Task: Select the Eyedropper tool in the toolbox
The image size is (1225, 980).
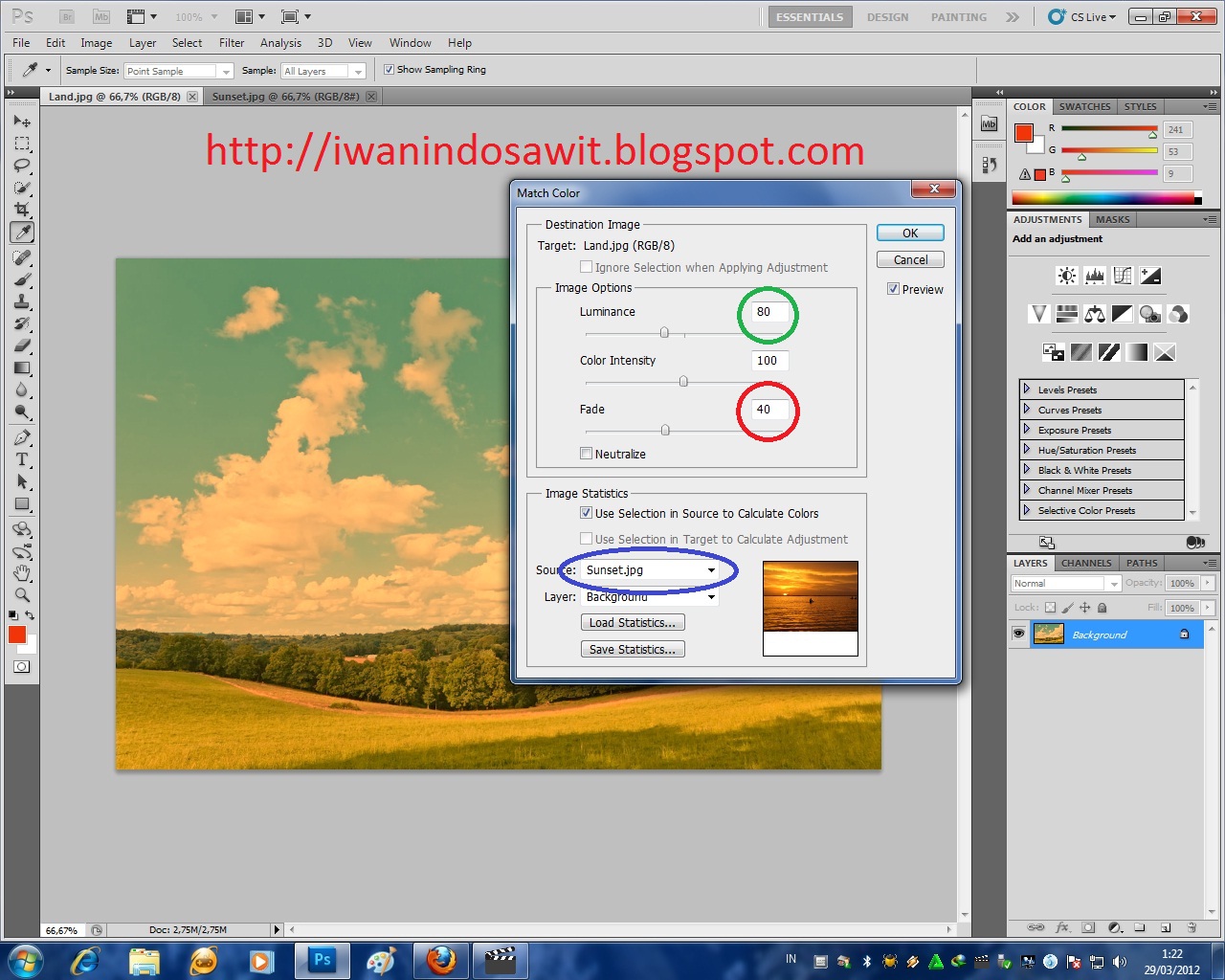Action: click(x=22, y=233)
